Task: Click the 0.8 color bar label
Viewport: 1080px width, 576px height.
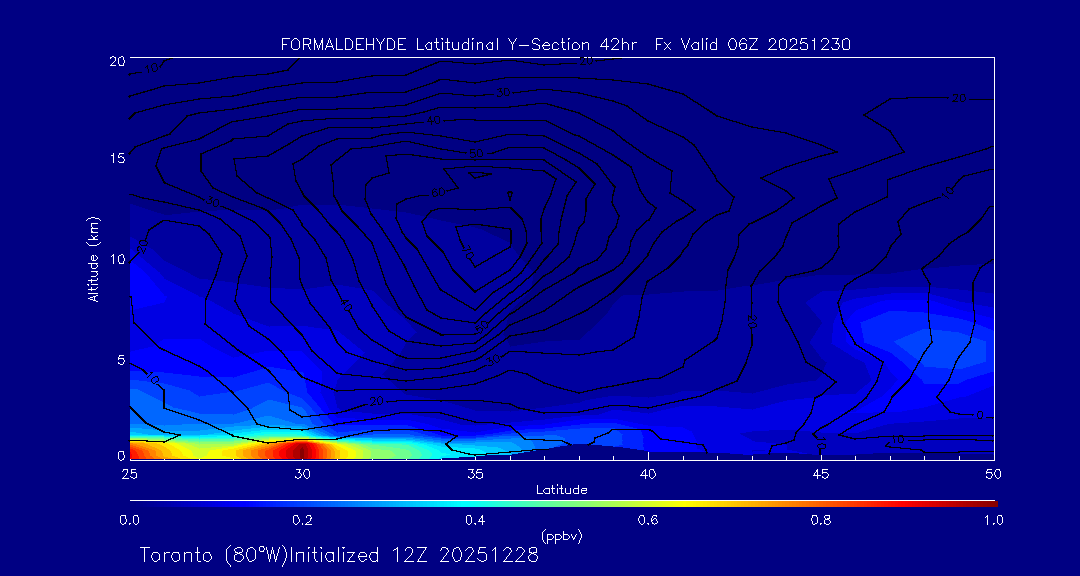Action: 821,520
